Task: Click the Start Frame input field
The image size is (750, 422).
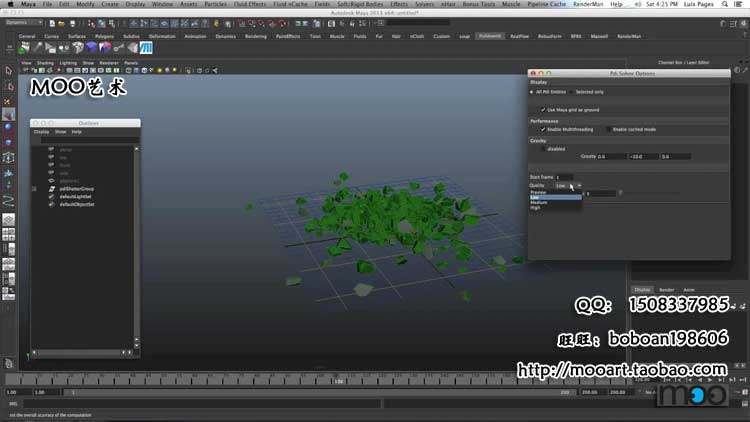Action: (x=563, y=177)
